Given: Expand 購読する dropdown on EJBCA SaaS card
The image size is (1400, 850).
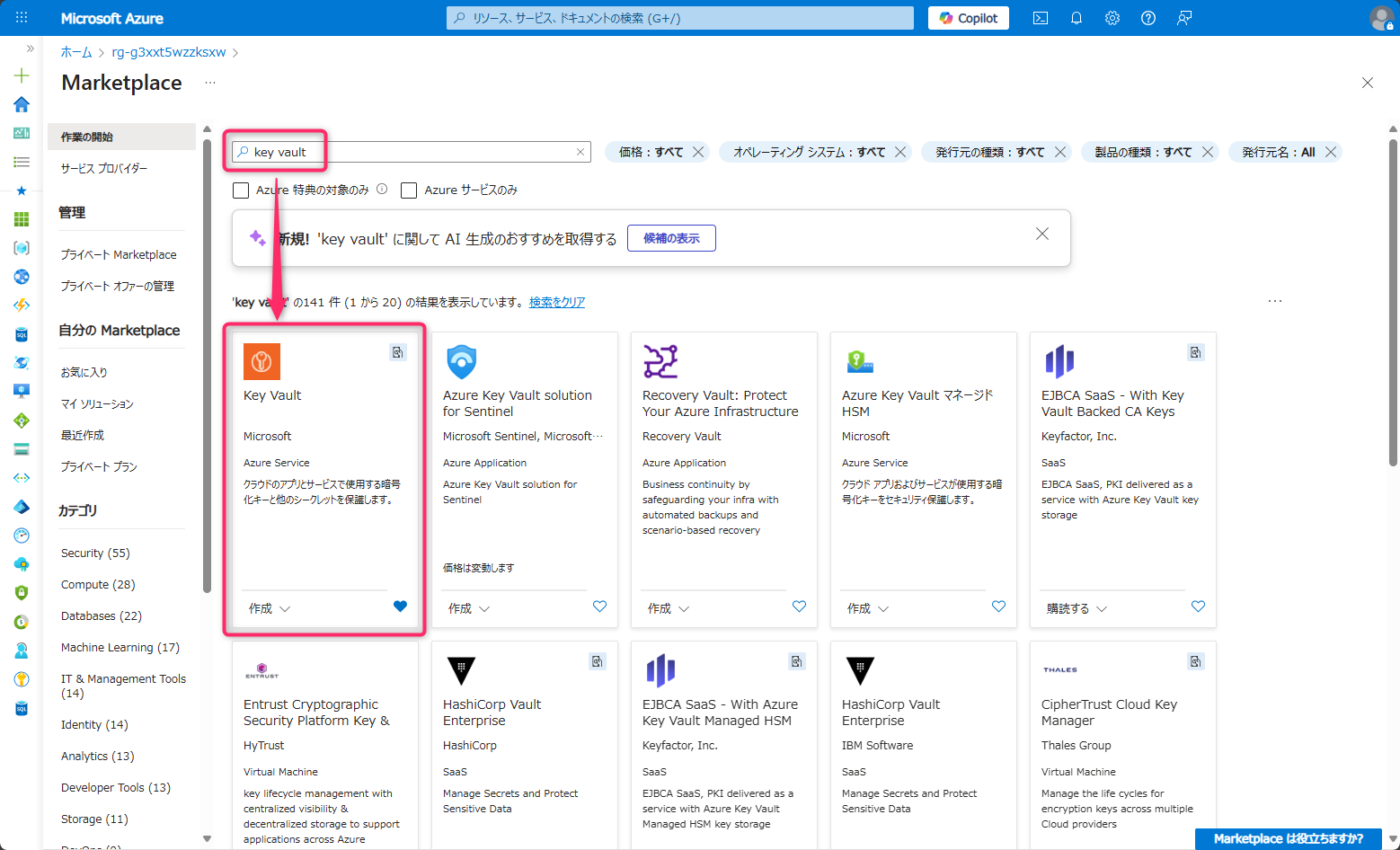Looking at the screenshot, I should tap(1077, 608).
